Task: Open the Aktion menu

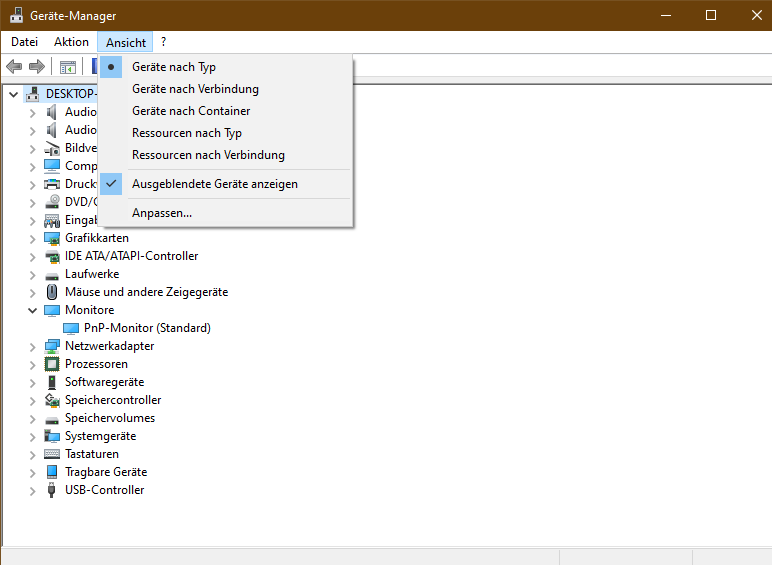Action: 71,42
